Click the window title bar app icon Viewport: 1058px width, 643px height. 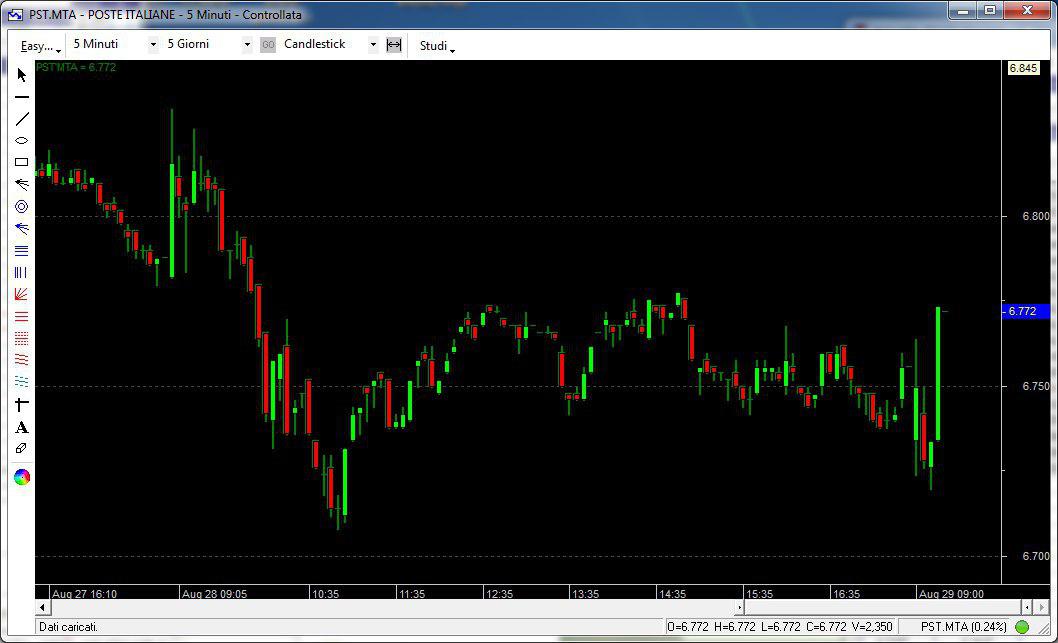click(x=15, y=14)
